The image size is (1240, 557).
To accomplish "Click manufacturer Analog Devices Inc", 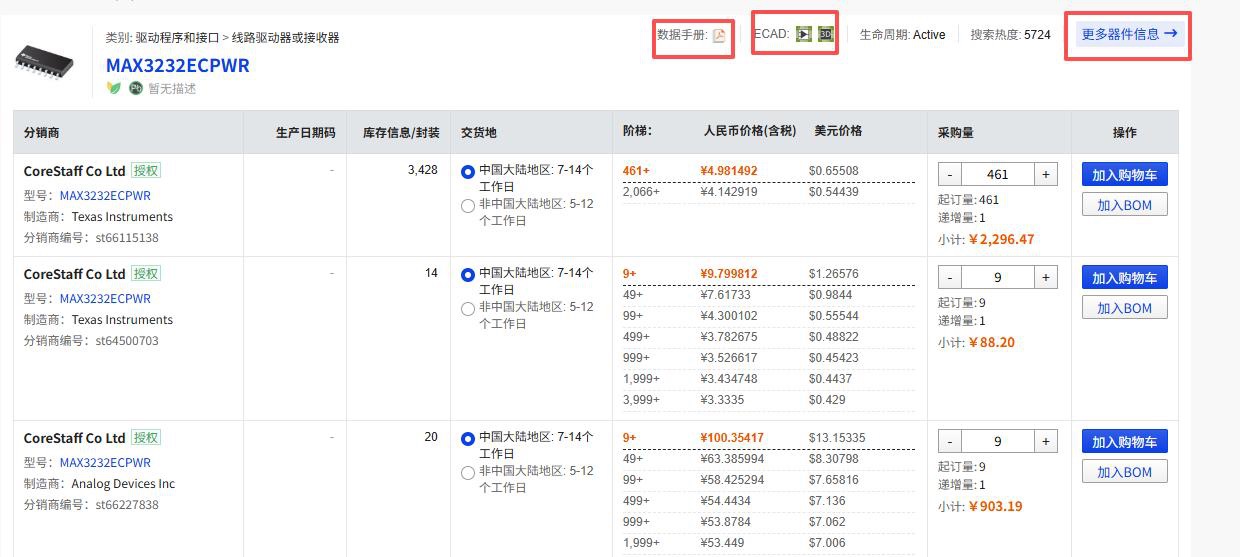I will [123, 484].
